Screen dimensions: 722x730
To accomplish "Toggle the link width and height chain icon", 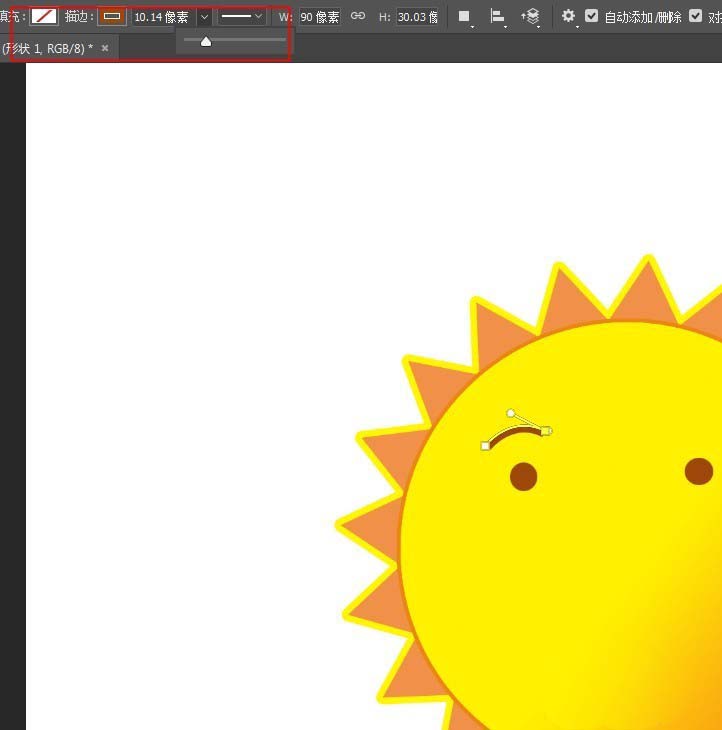I will tap(358, 16).
